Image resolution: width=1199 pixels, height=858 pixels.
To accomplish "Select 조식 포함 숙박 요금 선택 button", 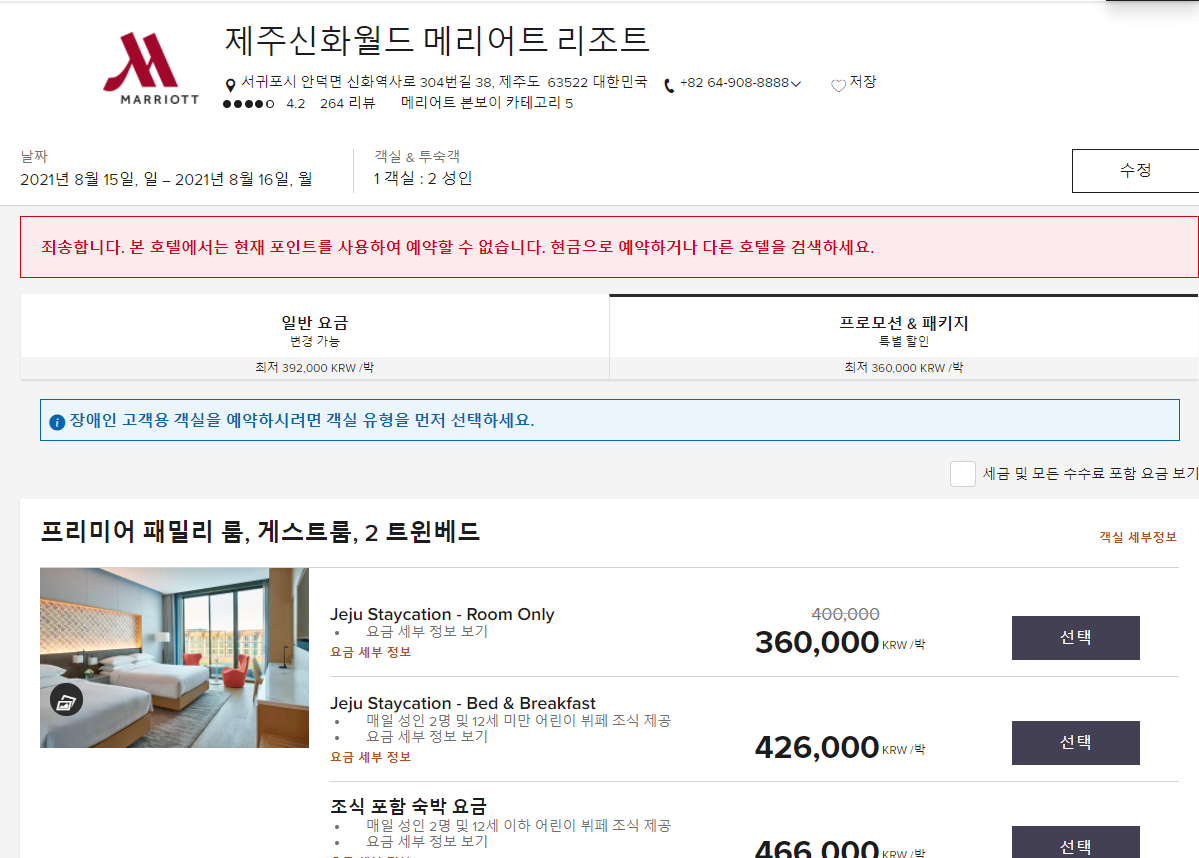I will (x=1075, y=843).
